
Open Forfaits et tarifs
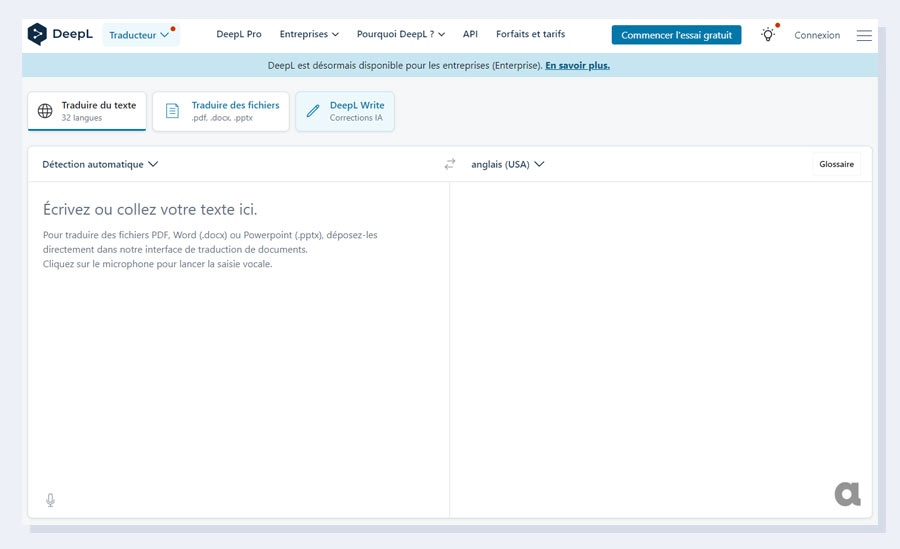530,34
